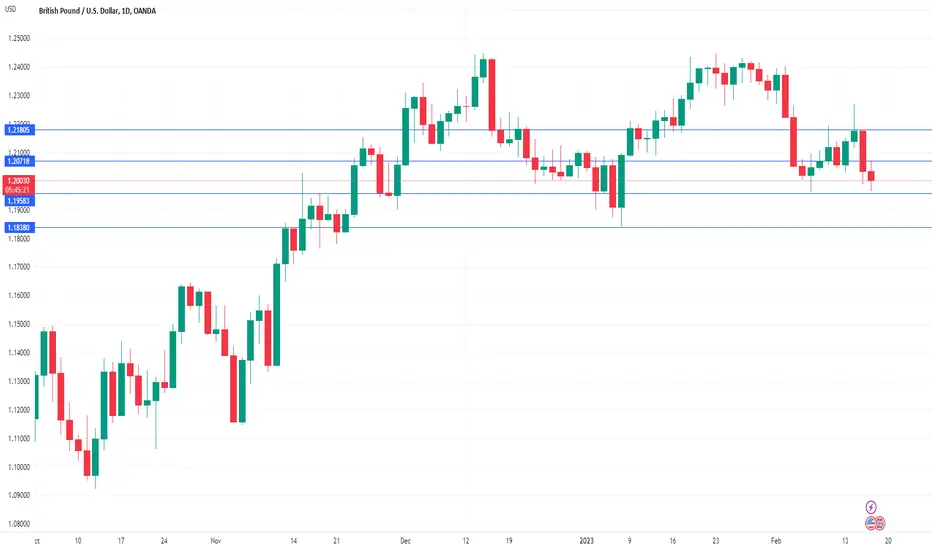Click the 1.19583 blue price level label
This screenshot has height=550, width=932.
[x=20, y=201]
